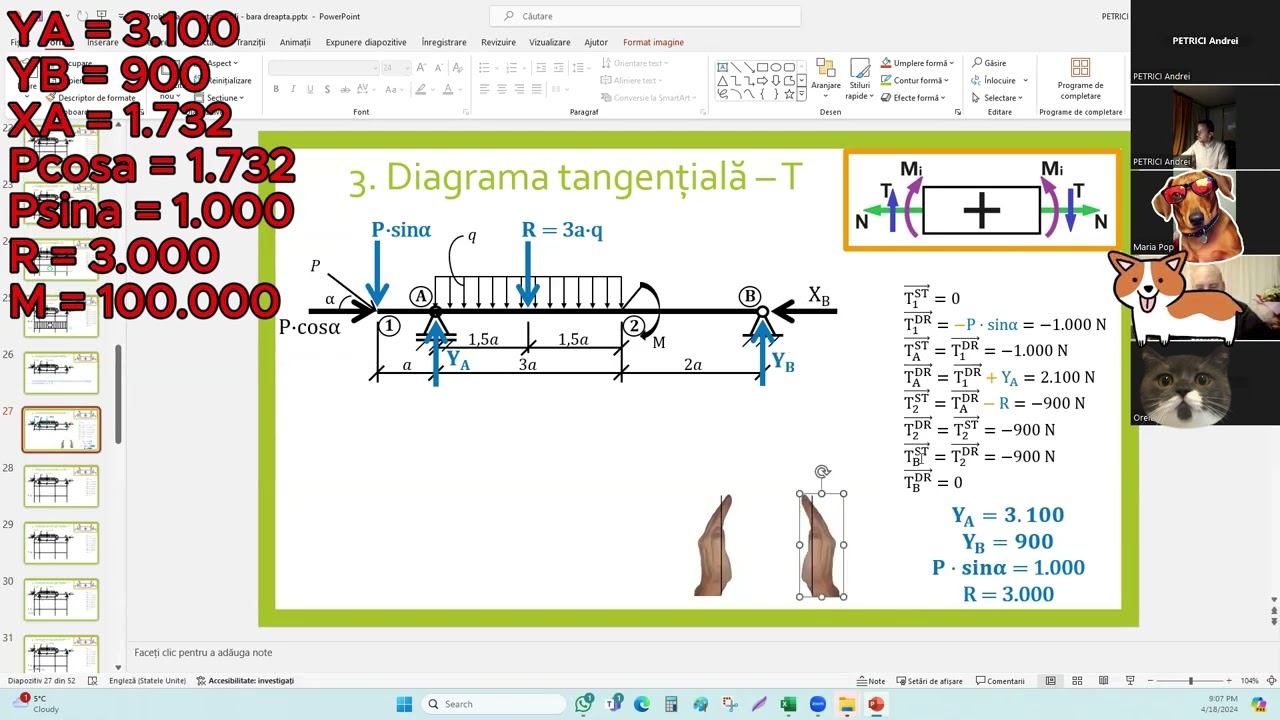Open Zoom app from the taskbar
Image resolution: width=1280 pixels, height=720 pixels.
[x=817, y=704]
